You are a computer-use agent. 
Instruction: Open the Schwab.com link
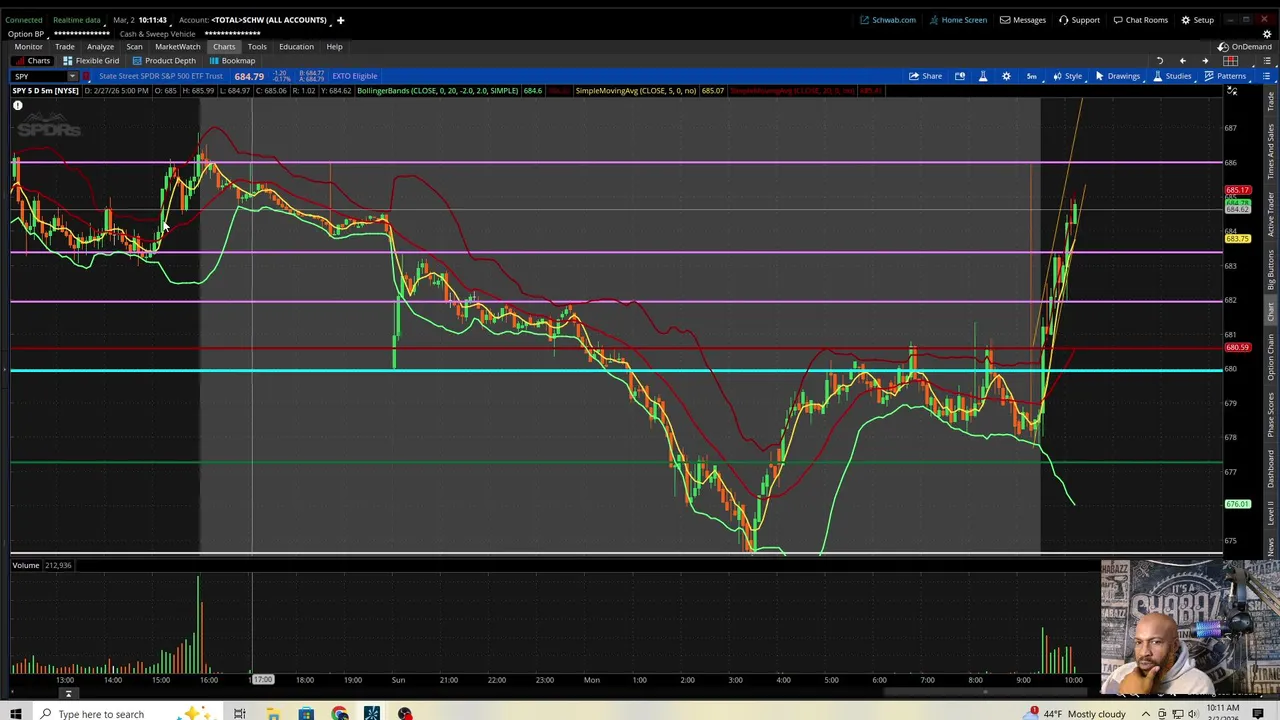point(888,20)
